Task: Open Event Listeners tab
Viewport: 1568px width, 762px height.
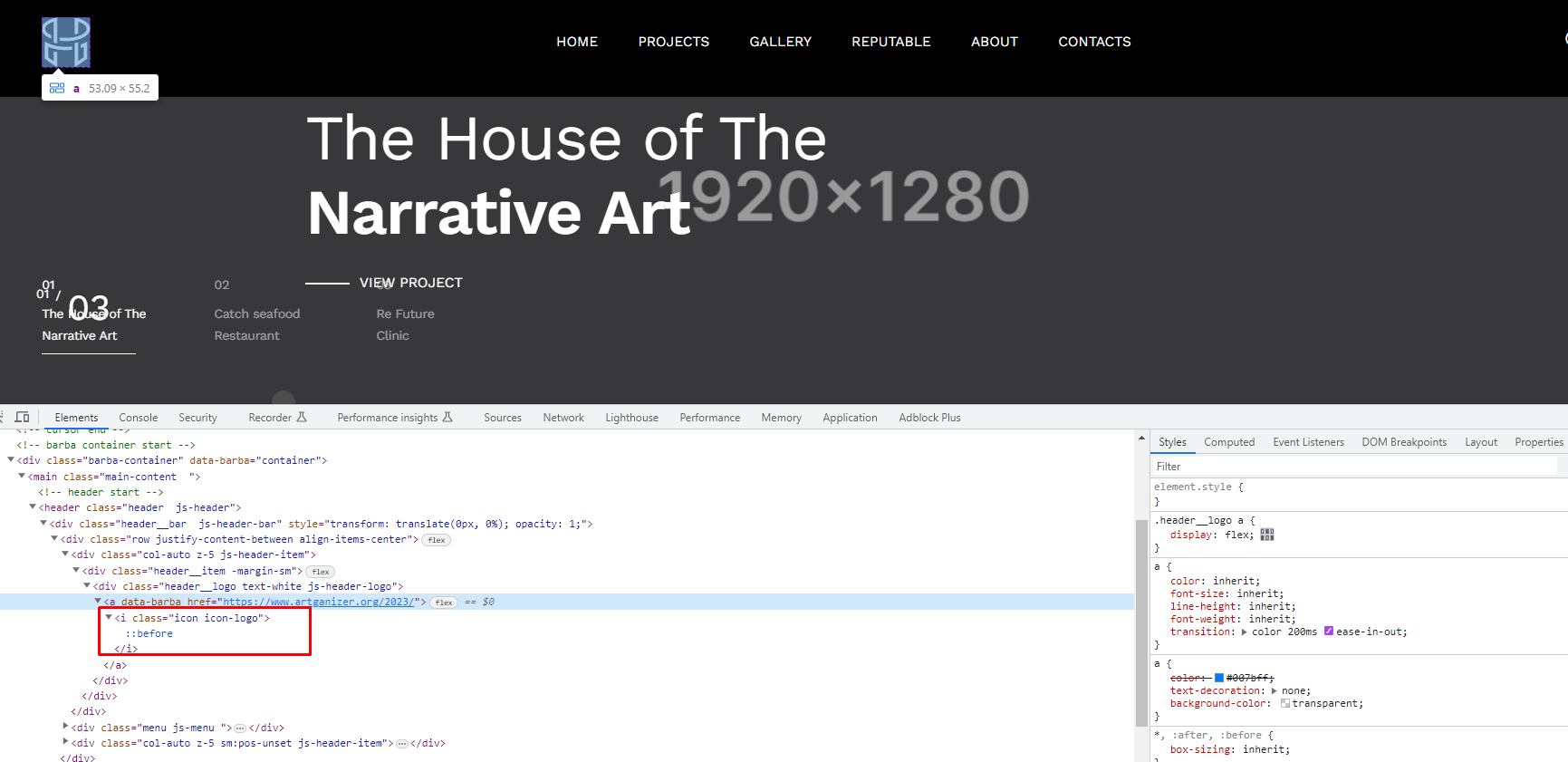Action: [1308, 442]
